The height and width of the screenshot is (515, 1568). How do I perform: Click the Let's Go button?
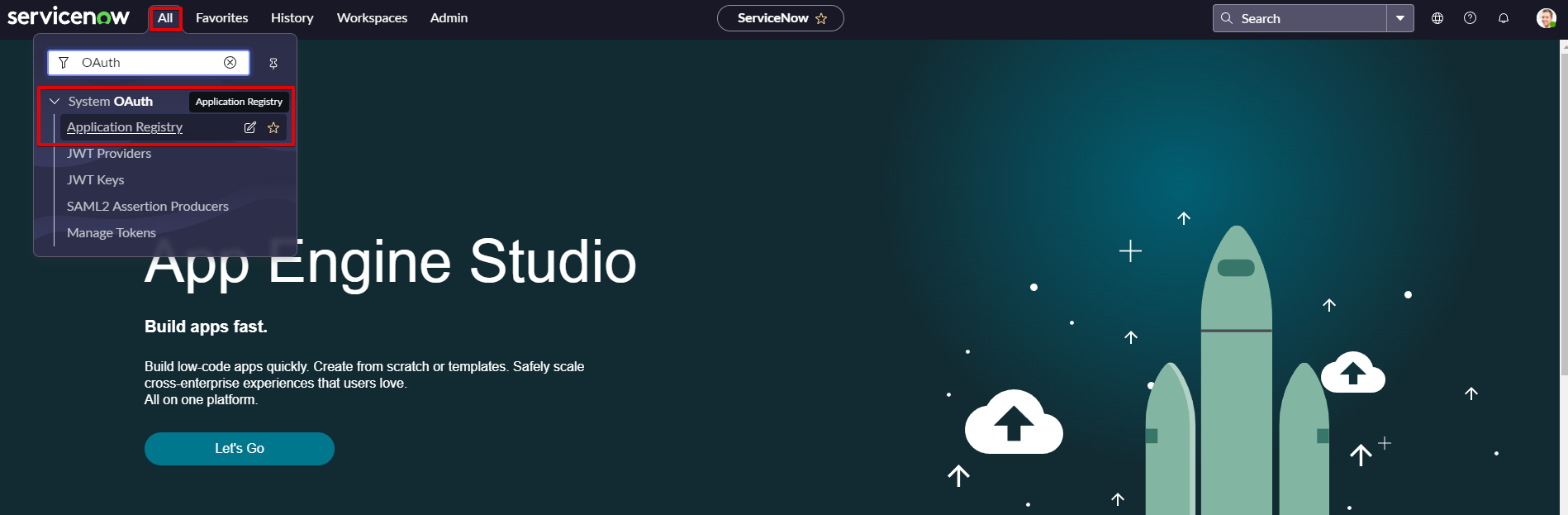pos(240,449)
